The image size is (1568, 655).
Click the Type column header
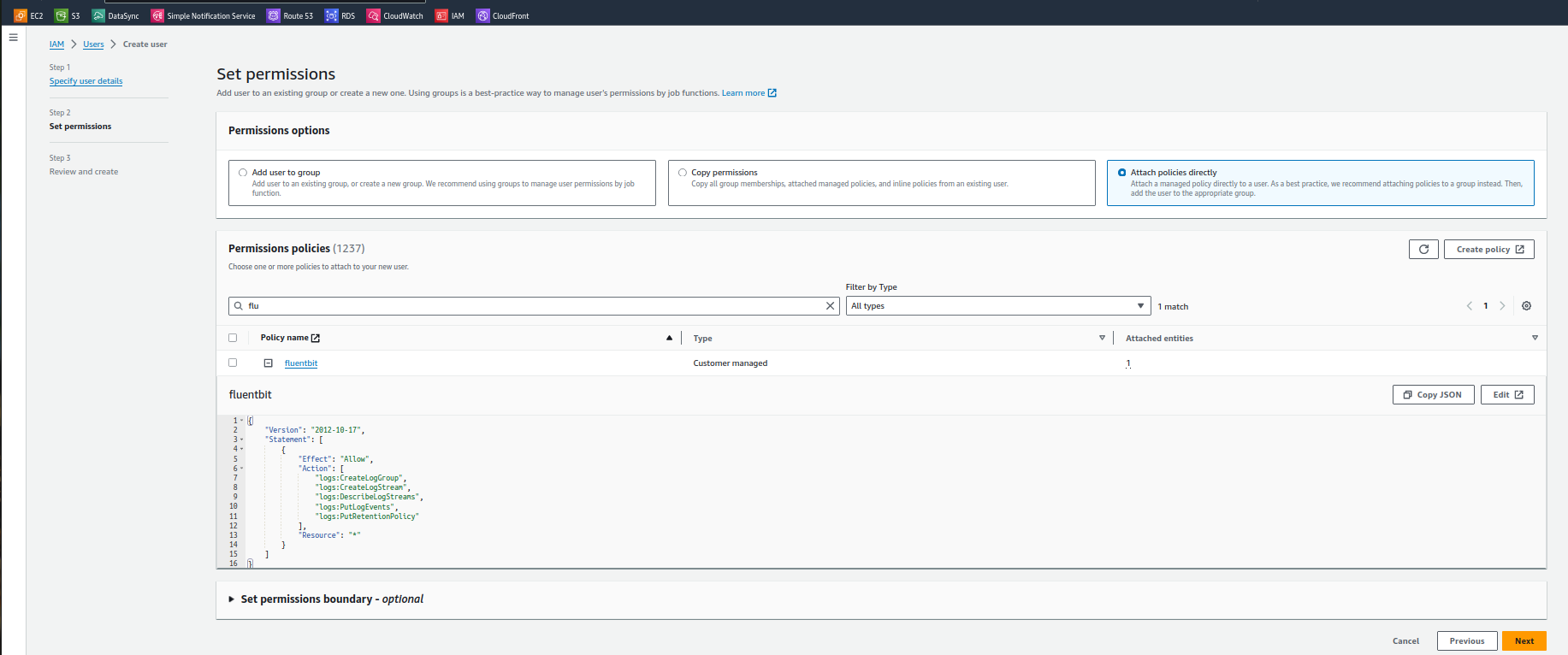coord(702,339)
